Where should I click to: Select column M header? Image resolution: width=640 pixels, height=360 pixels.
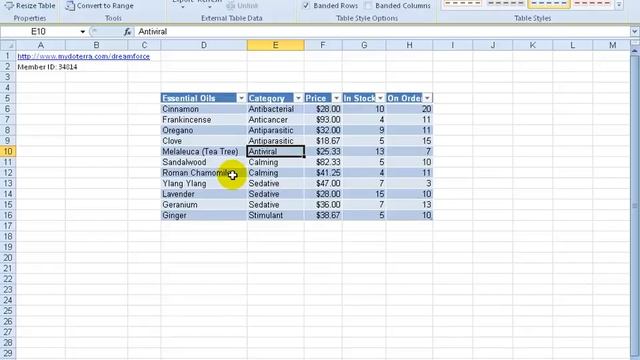pyautogui.click(x=612, y=45)
